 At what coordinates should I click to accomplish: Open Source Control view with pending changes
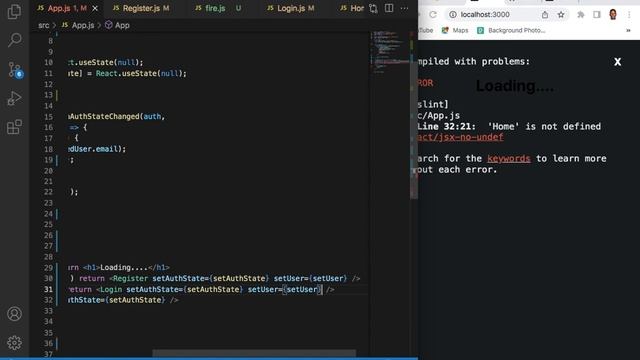(15, 70)
